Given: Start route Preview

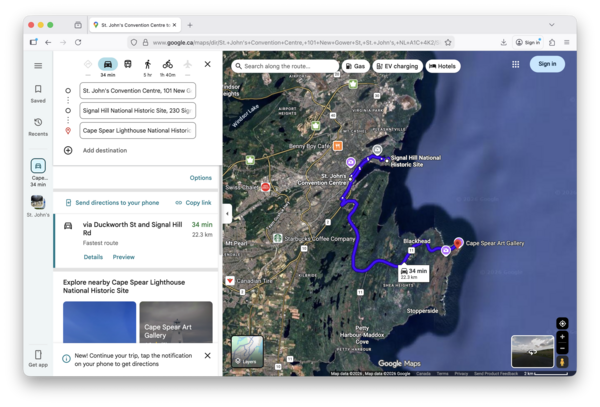Looking at the screenshot, I should 124,257.
